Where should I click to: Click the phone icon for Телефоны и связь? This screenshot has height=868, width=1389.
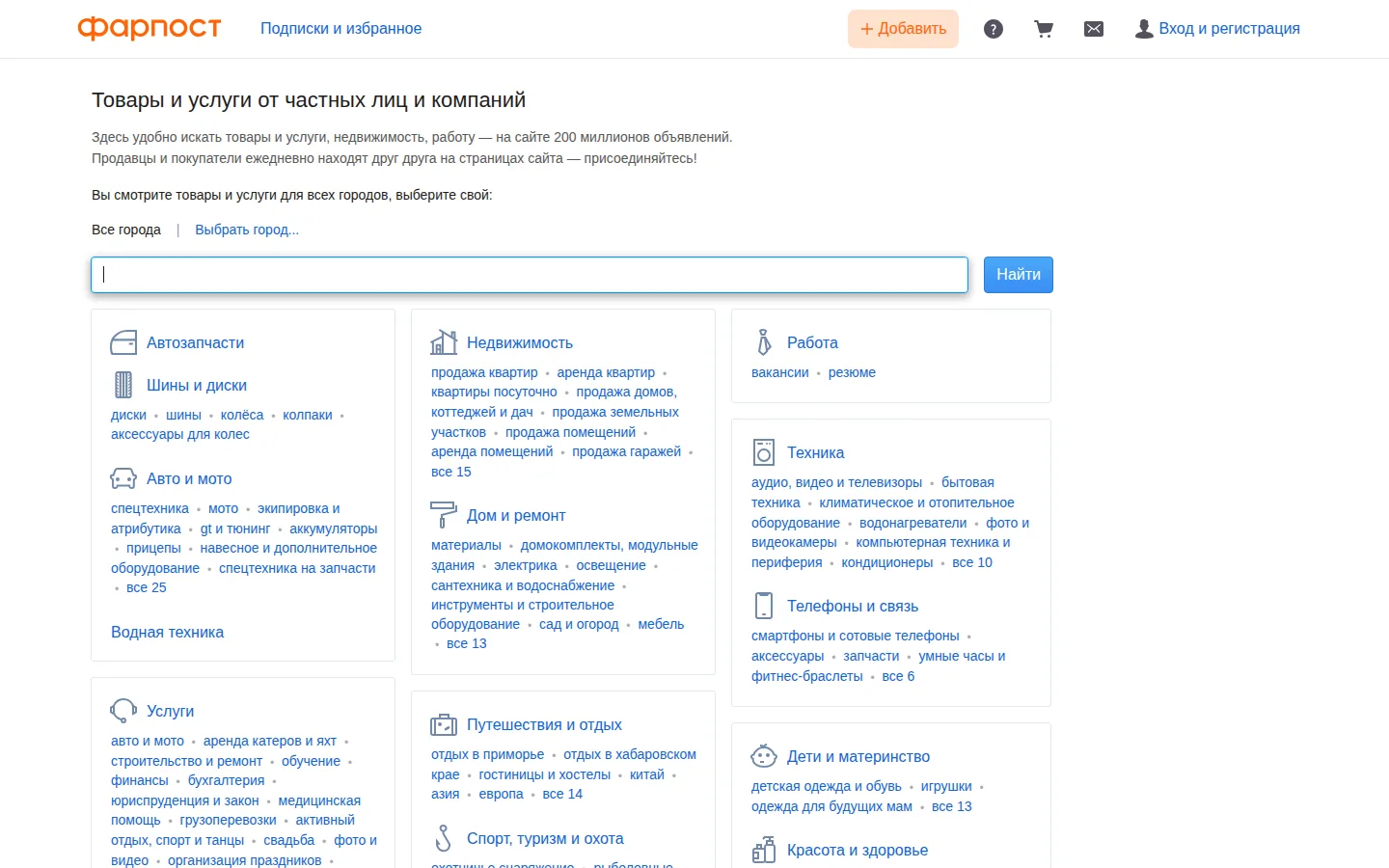764,606
